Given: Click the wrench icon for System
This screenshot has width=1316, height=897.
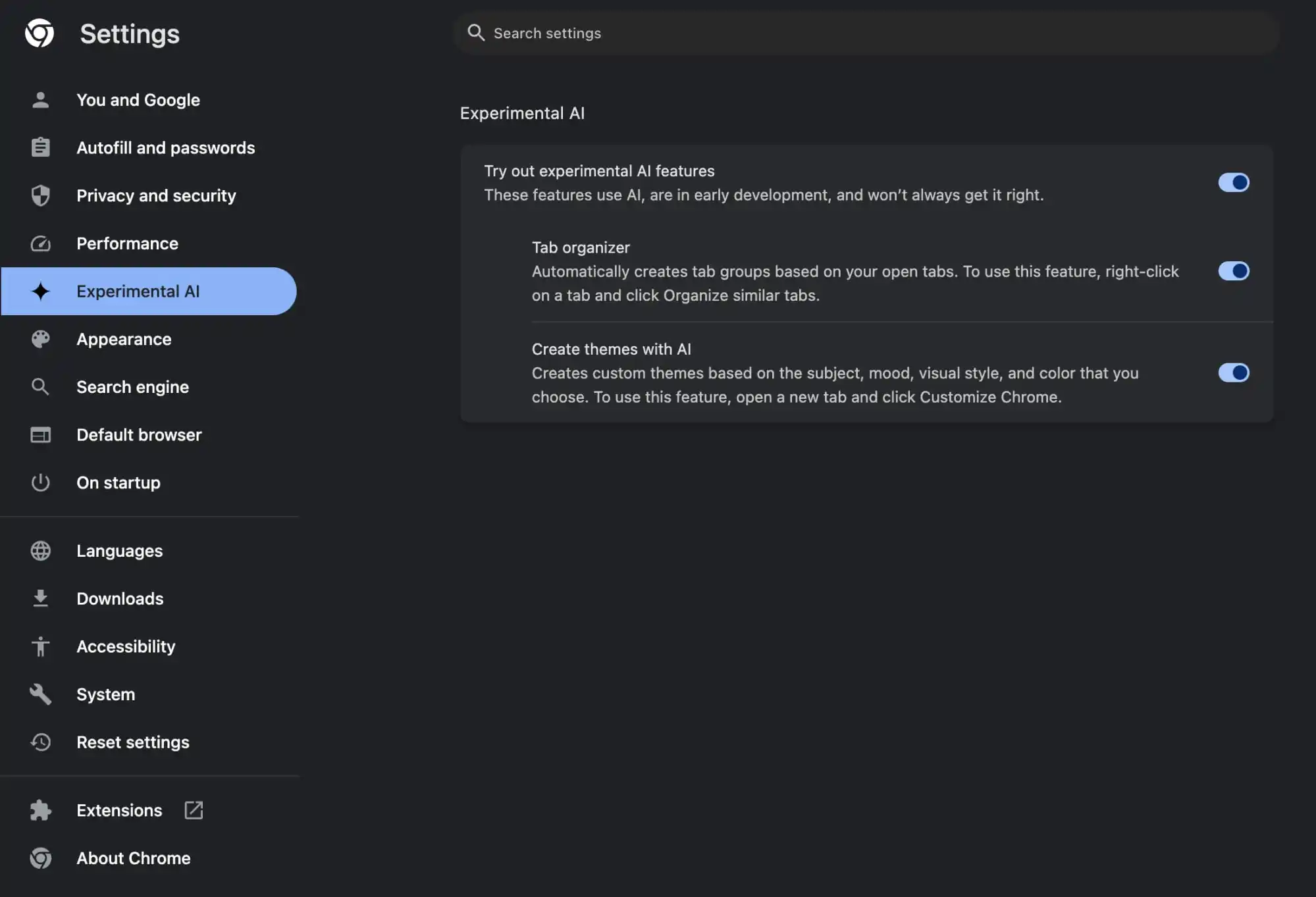Looking at the screenshot, I should coord(40,694).
